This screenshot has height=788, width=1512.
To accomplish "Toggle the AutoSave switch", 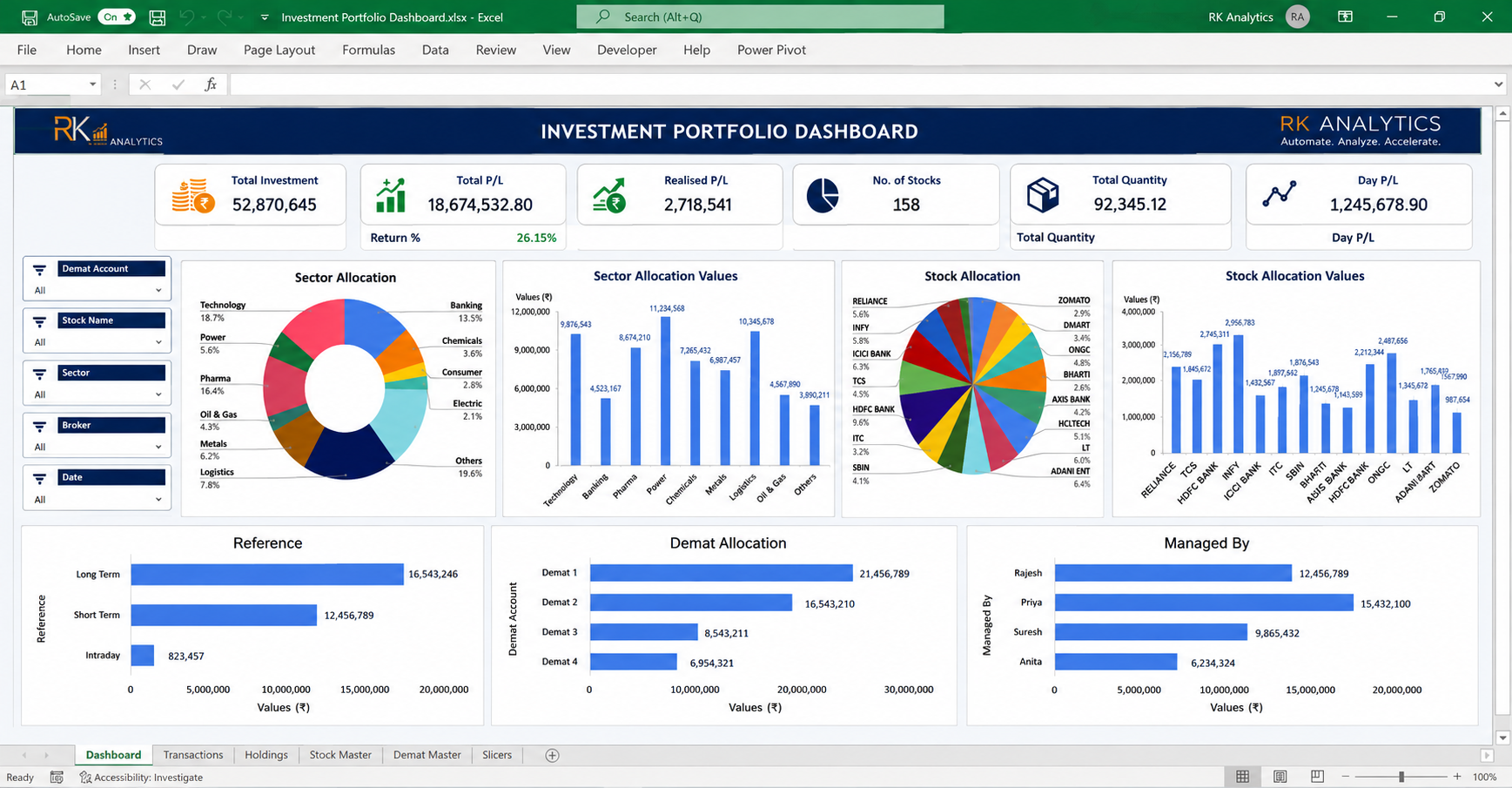I will click(x=117, y=17).
